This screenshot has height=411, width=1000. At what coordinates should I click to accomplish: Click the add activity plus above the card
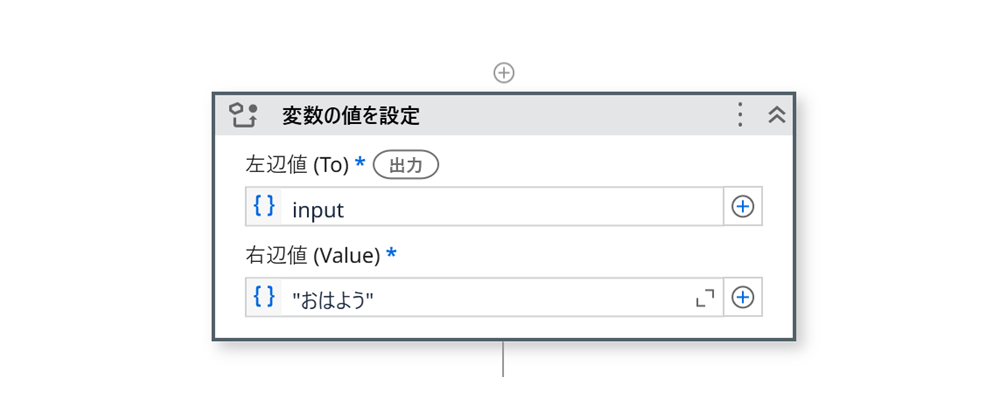[504, 73]
